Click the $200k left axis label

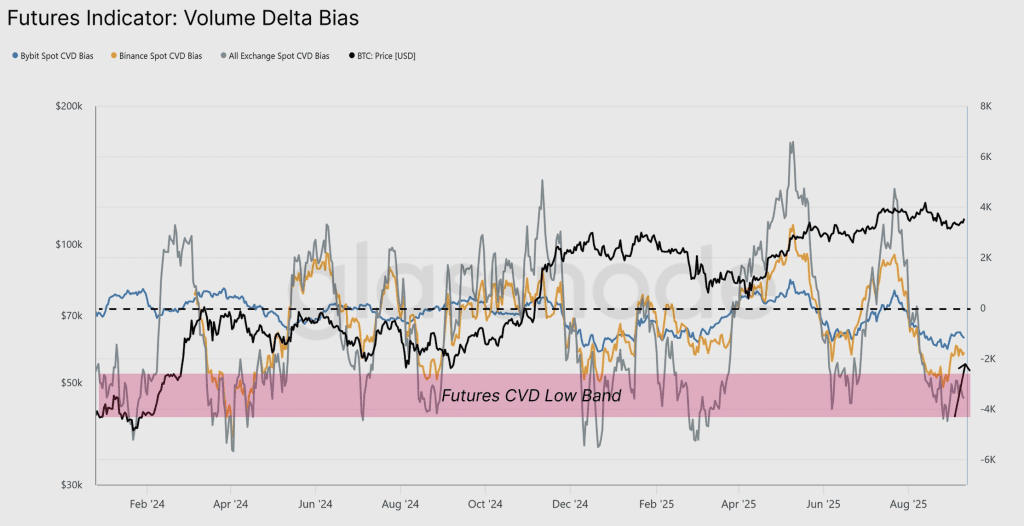69,106
